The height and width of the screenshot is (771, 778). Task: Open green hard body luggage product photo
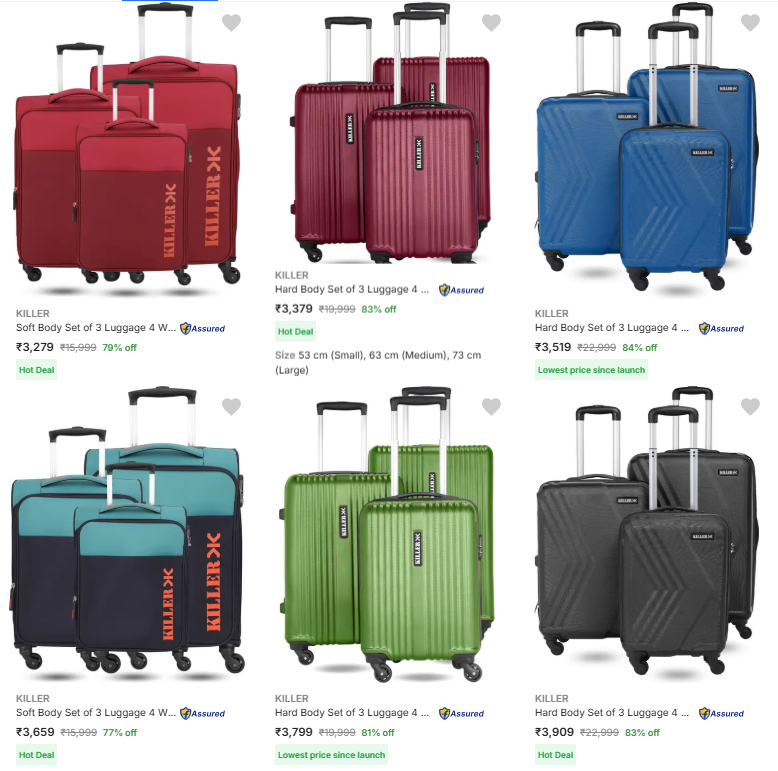point(388,533)
